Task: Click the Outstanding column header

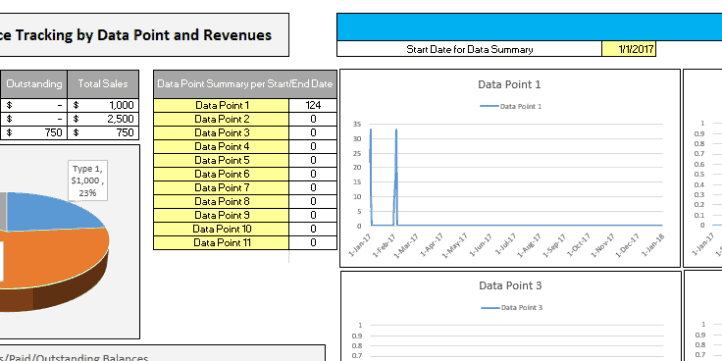Action: [34, 84]
